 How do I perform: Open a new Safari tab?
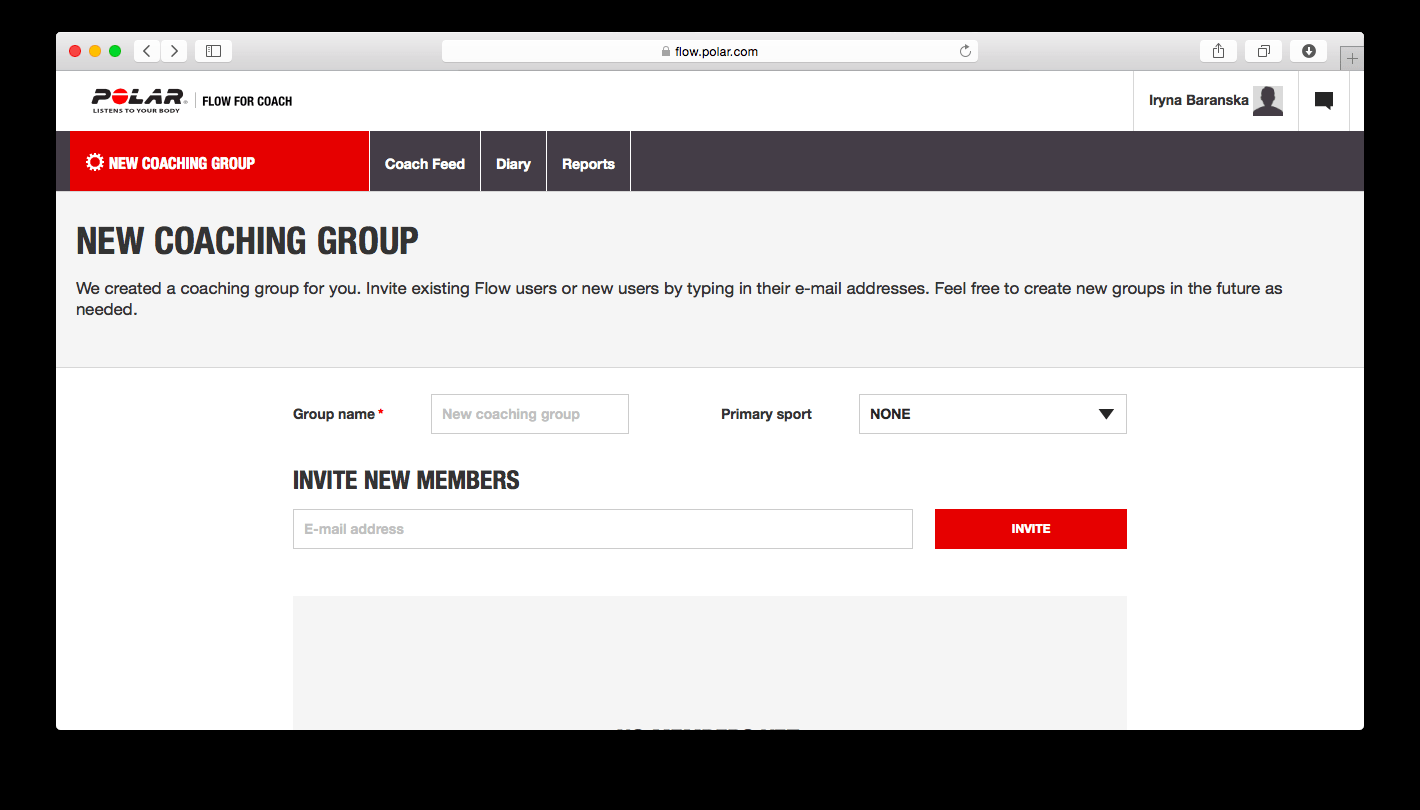(x=1352, y=58)
